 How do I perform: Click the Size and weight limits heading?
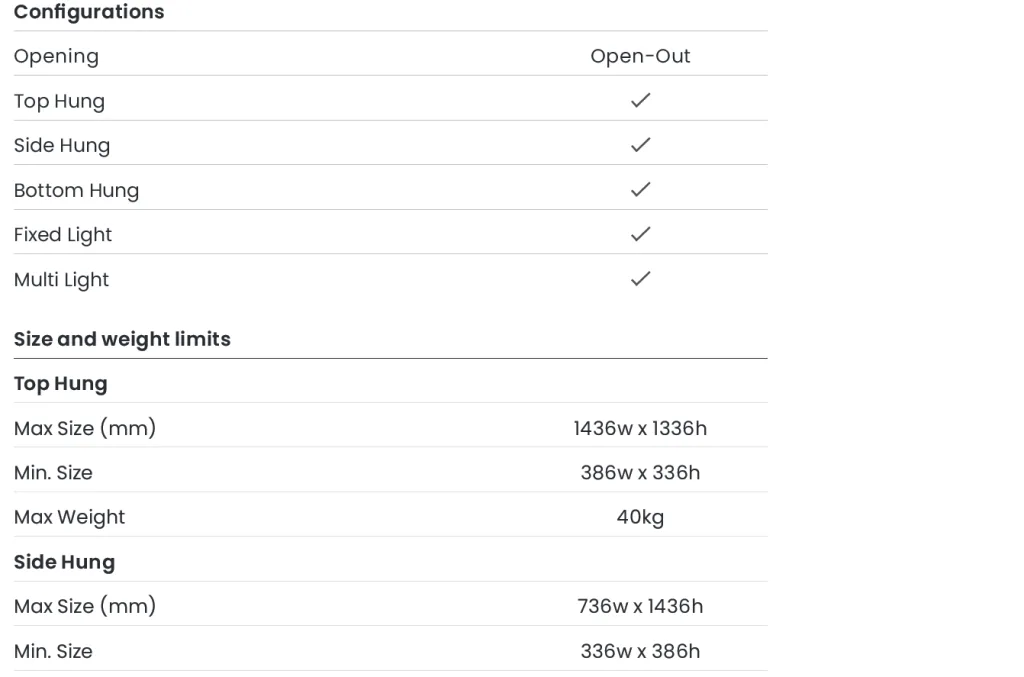point(122,339)
